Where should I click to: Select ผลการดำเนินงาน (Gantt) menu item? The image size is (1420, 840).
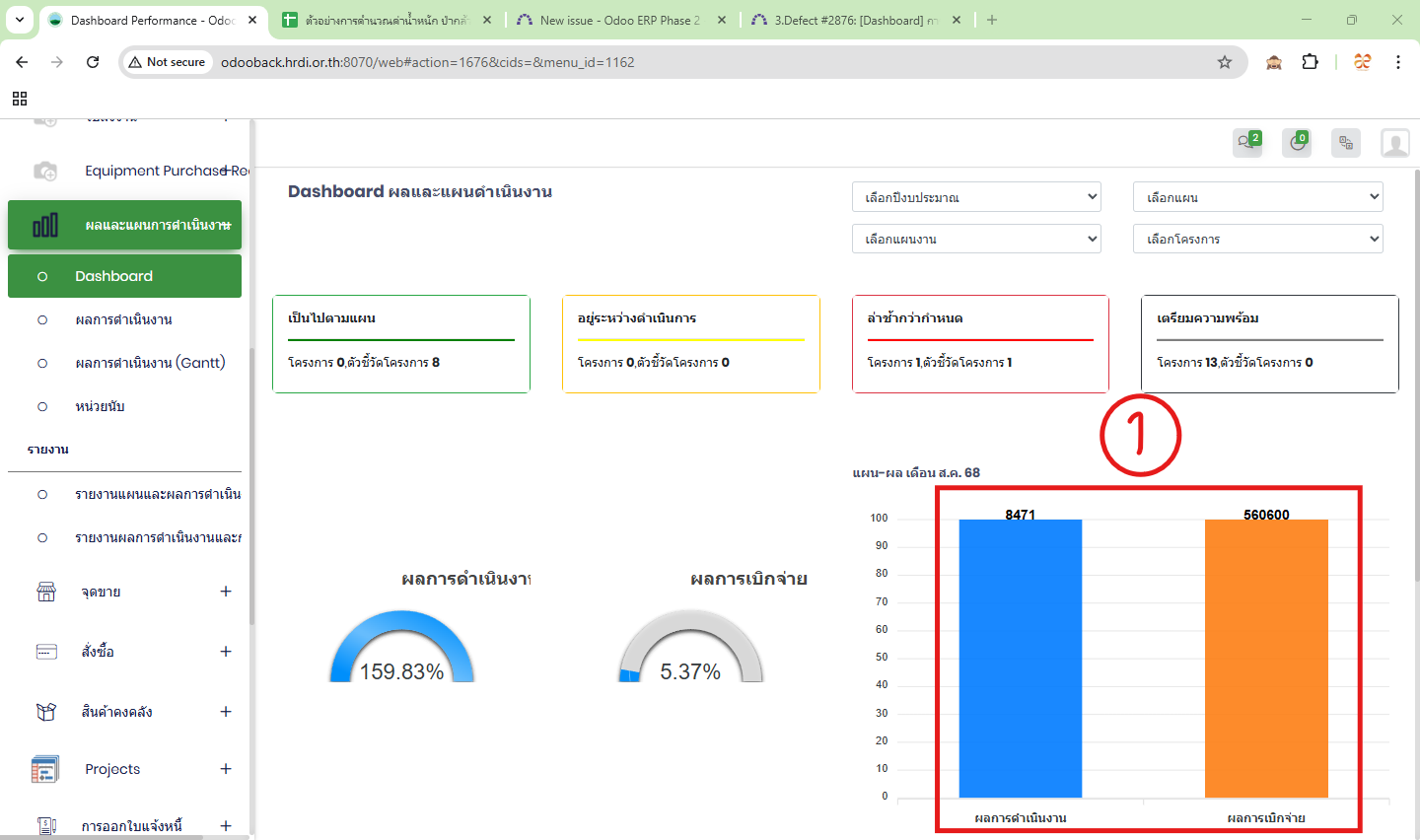click(x=150, y=363)
